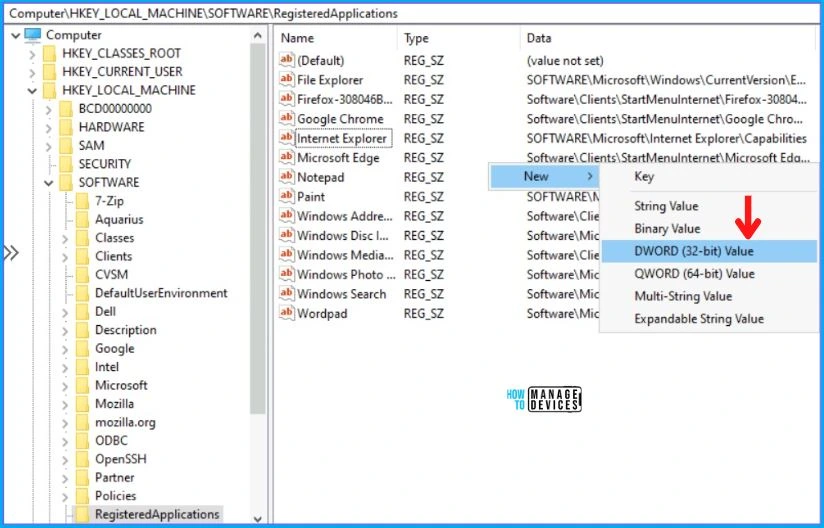The height and width of the screenshot is (528, 824).
Task: Click the string icon beside Windows Disc I...
Action: coord(286,235)
